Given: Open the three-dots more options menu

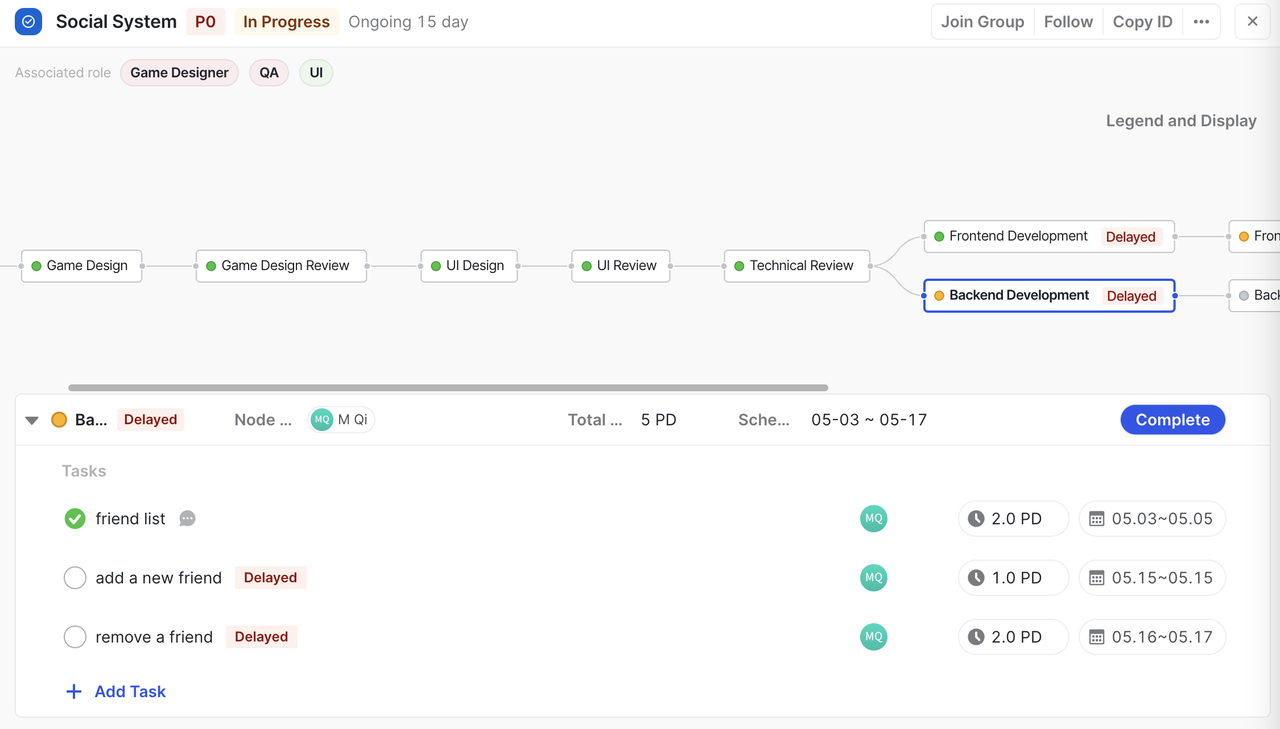Looking at the screenshot, I should click(x=1201, y=22).
